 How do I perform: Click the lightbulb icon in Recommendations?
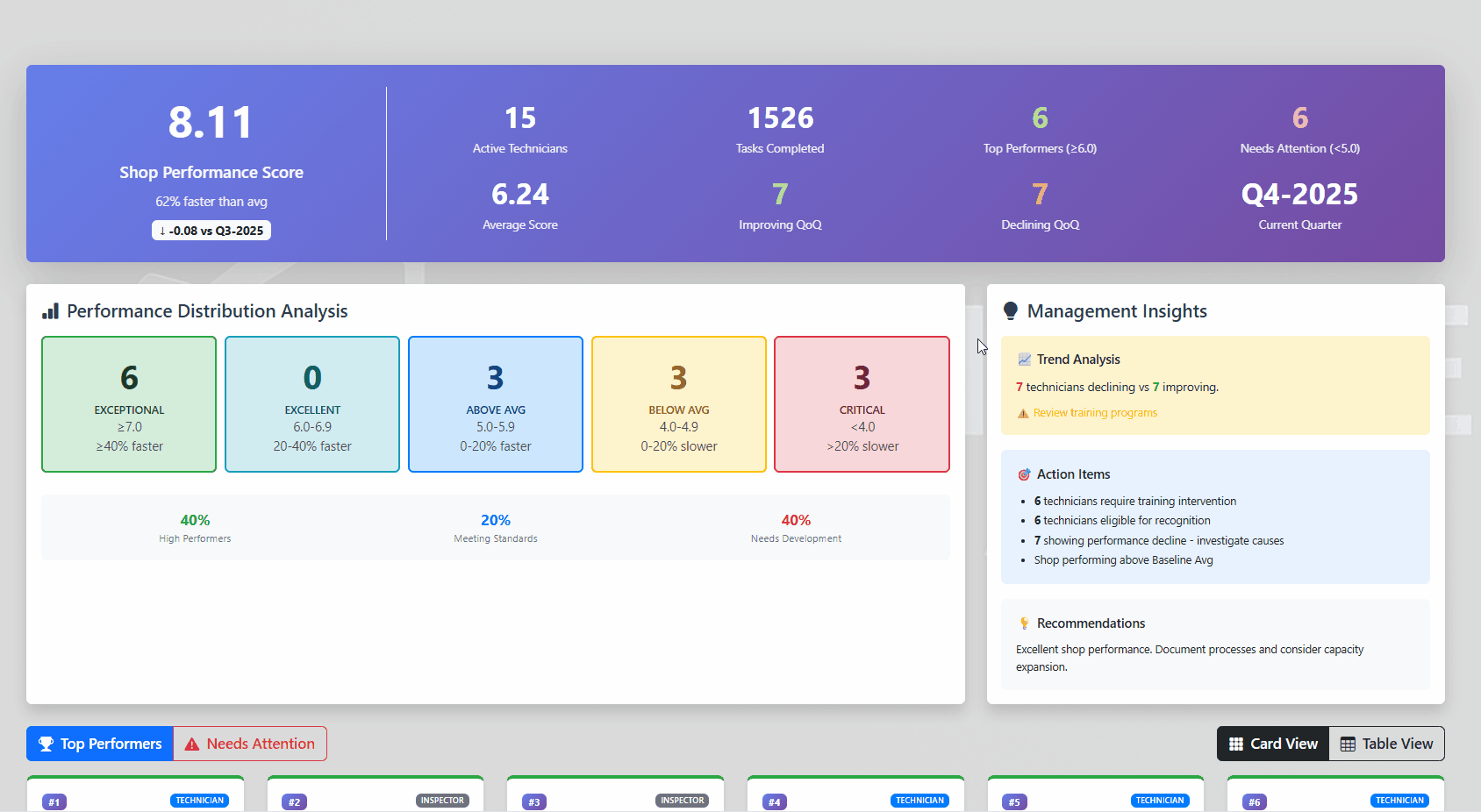(1024, 623)
